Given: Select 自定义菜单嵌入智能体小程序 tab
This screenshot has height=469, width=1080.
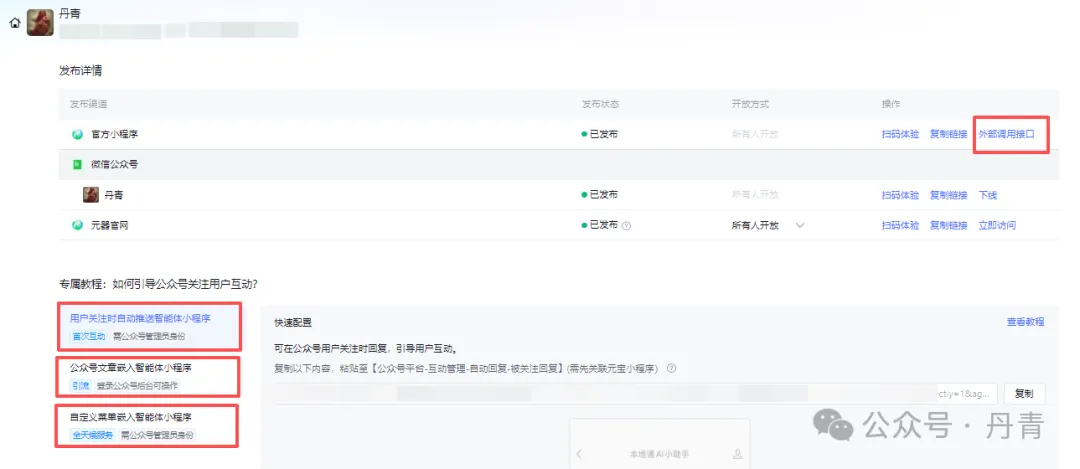Looking at the screenshot, I should (x=130, y=417).
